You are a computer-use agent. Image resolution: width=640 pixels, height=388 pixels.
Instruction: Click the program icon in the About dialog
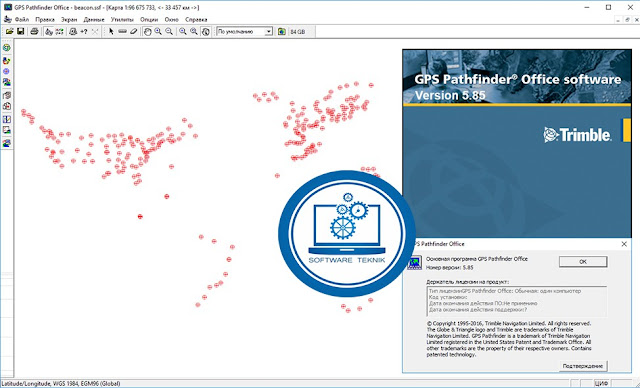[x=415, y=262]
